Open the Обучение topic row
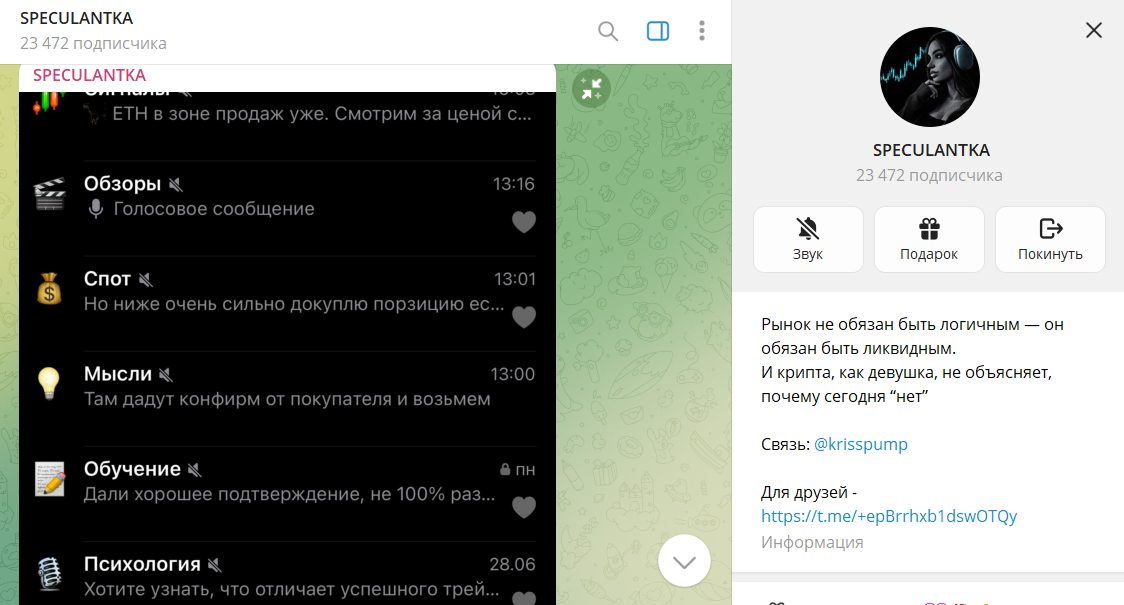This screenshot has width=1124, height=605. click(x=285, y=494)
